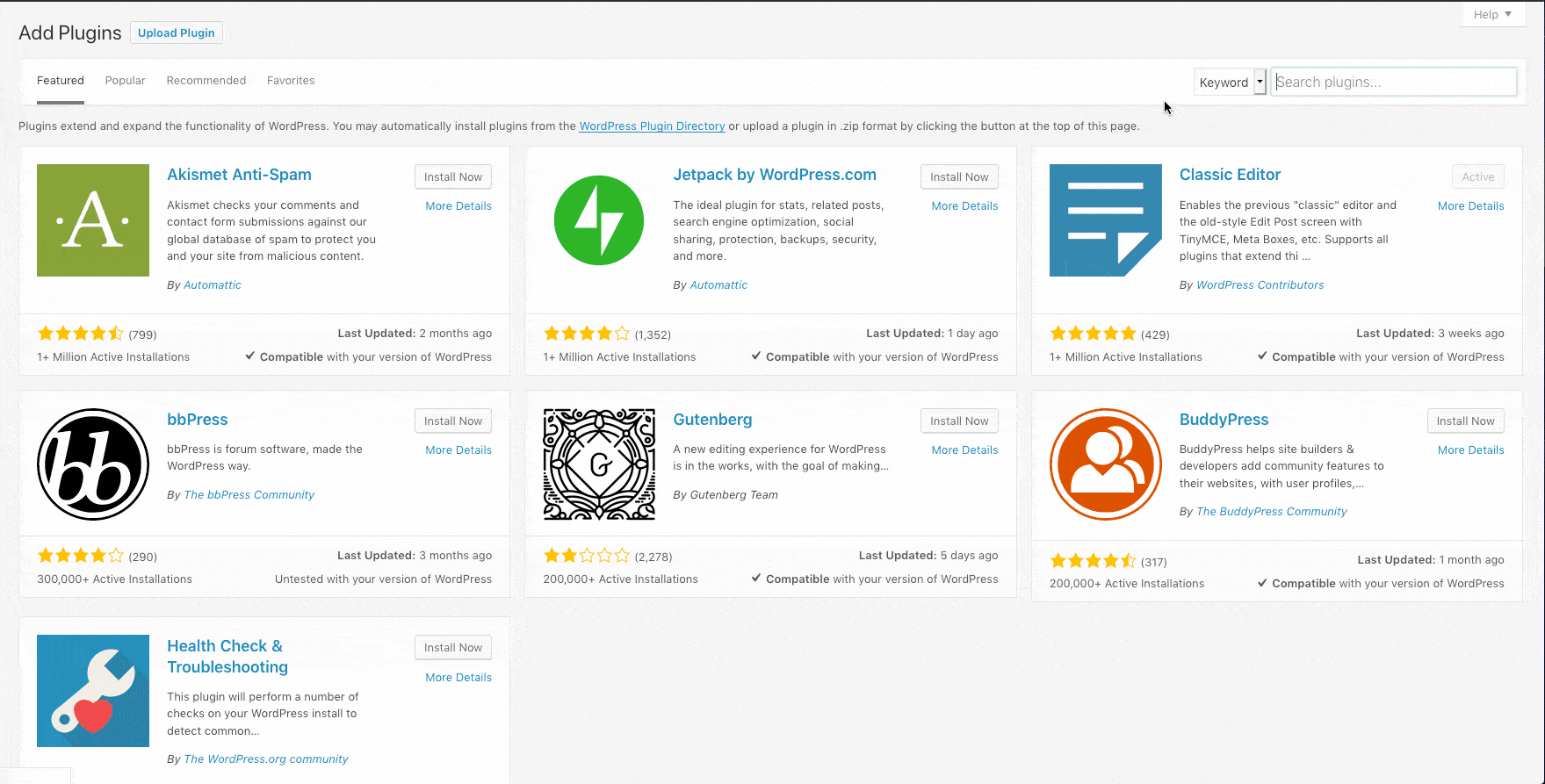The image size is (1545, 784).
Task: Click the Gutenberg plugin logo
Action: (599, 464)
